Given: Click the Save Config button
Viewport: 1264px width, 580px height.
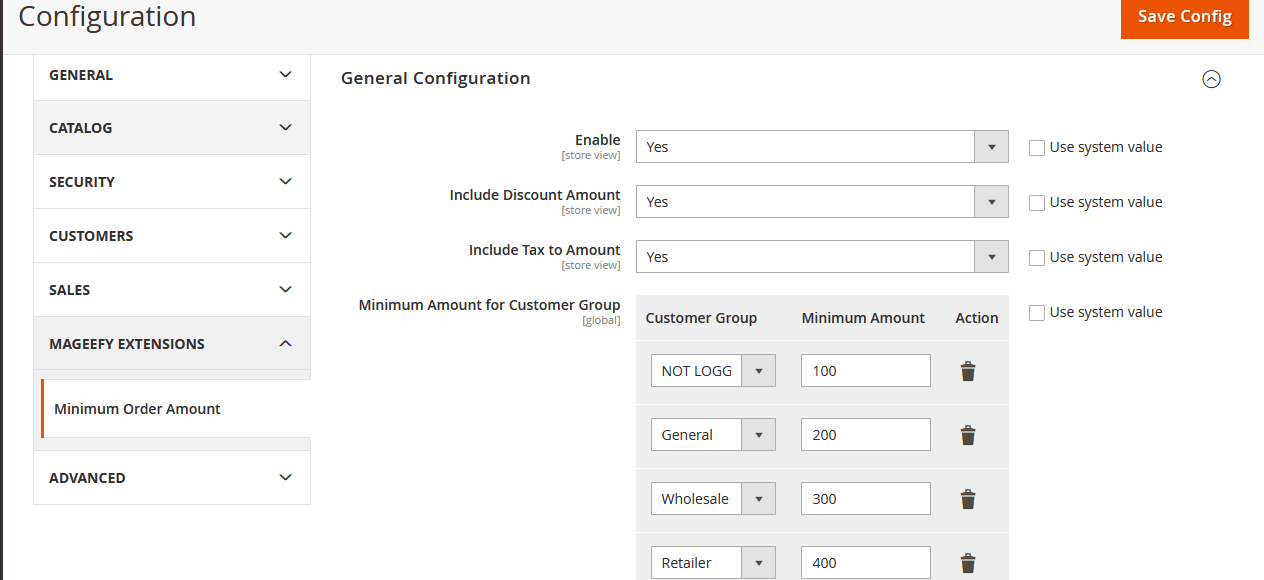Looking at the screenshot, I should 1184,17.
